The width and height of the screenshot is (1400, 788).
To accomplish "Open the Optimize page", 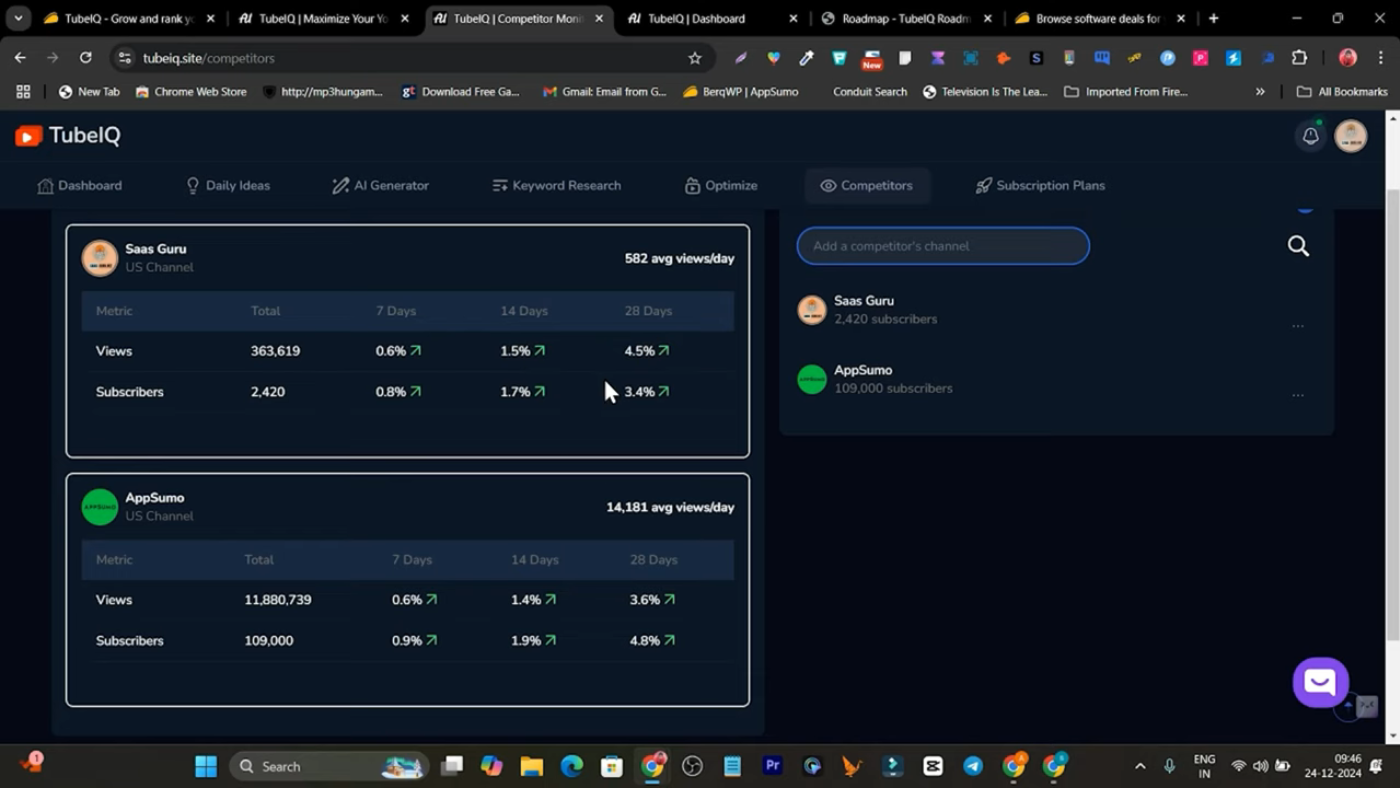I will [721, 186].
